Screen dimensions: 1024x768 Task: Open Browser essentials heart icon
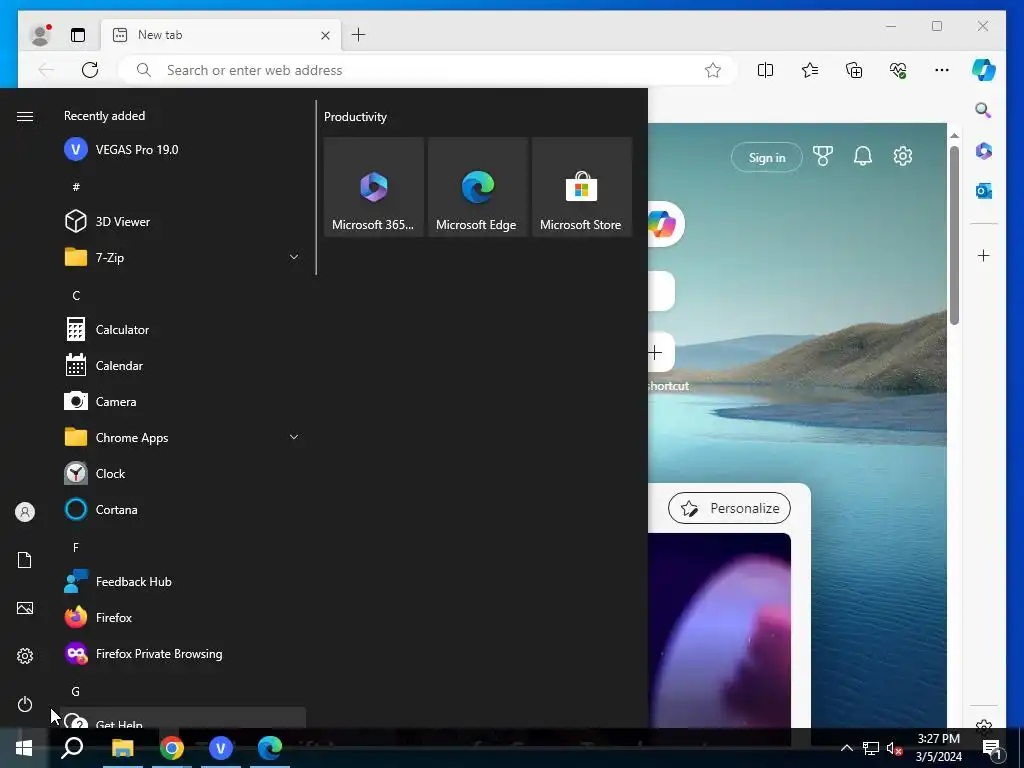[x=898, y=70]
